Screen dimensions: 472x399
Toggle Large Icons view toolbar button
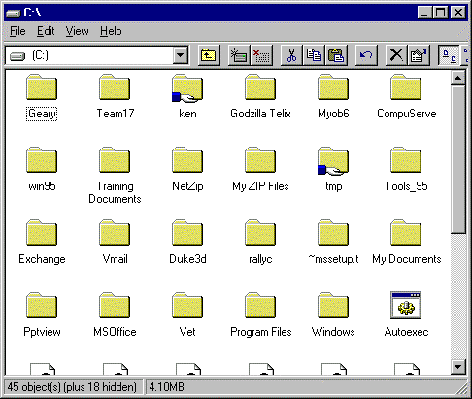coord(449,55)
